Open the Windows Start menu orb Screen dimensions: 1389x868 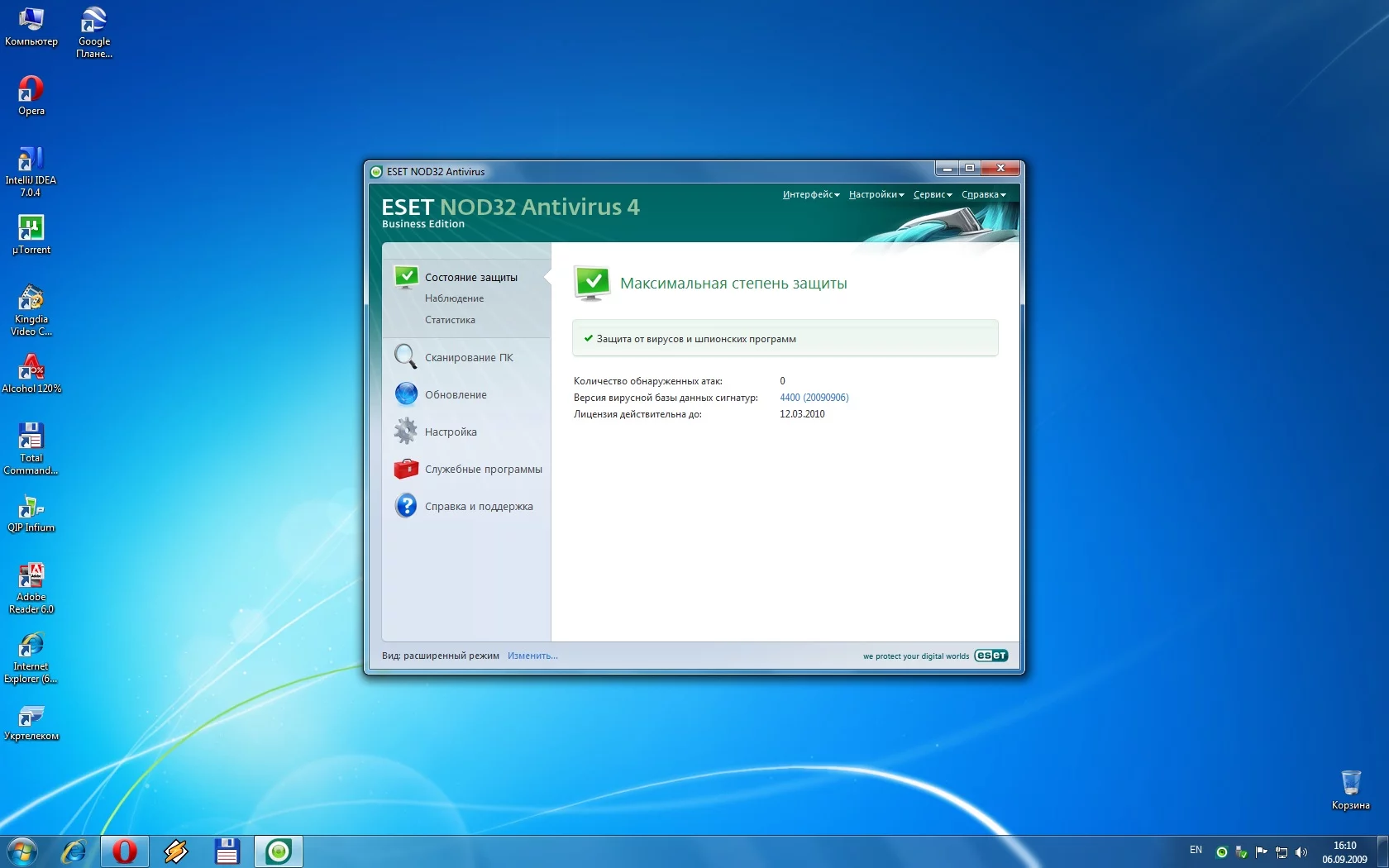(x=22, y=851)
